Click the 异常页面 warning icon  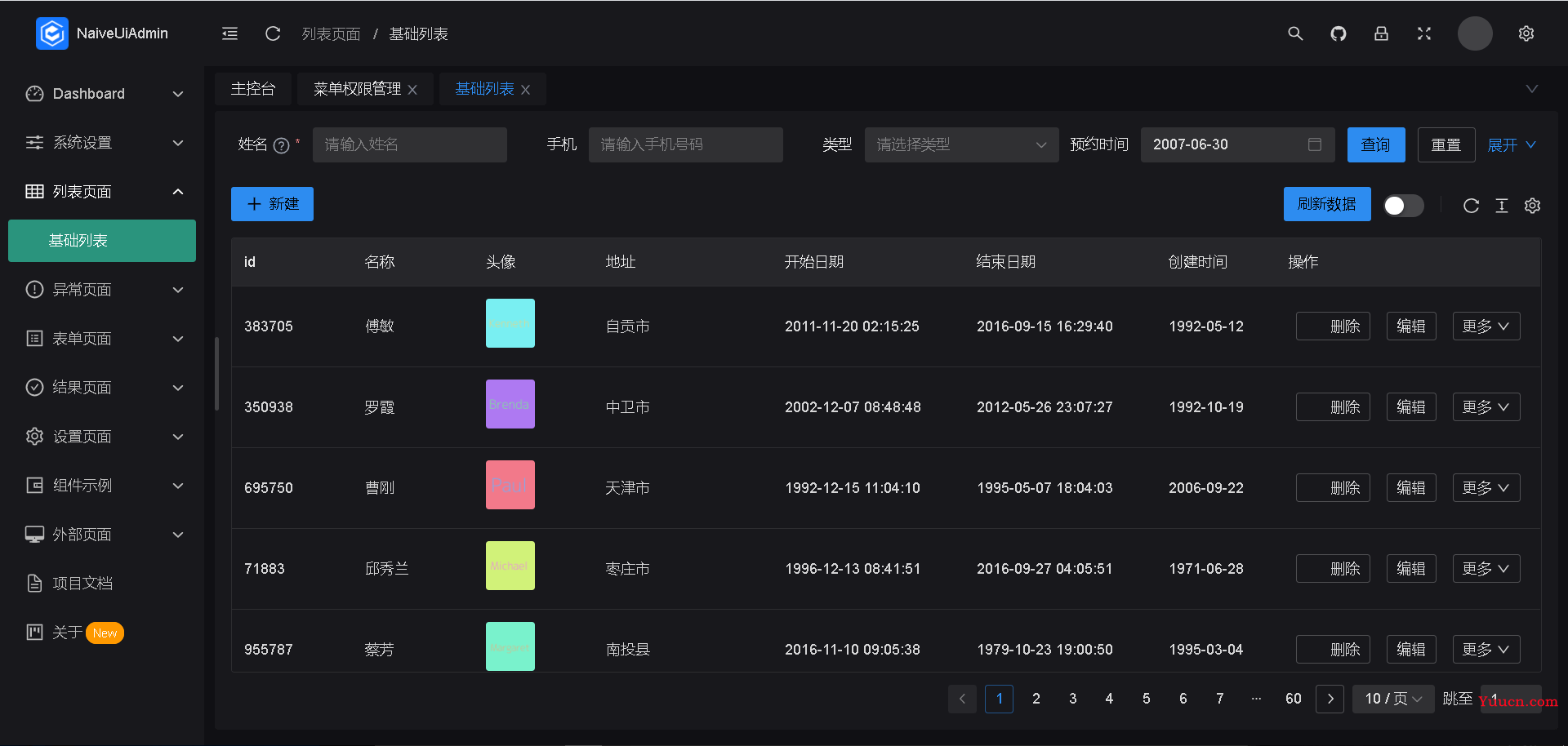pos(34,290)
